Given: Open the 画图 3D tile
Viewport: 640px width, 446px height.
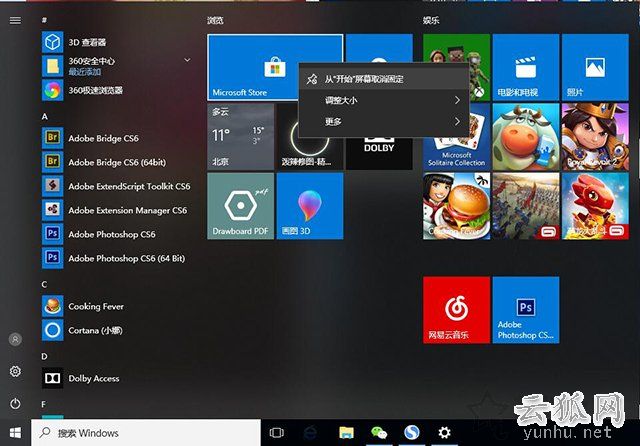Looking at the screenshot, I should [x=310, y=206].
